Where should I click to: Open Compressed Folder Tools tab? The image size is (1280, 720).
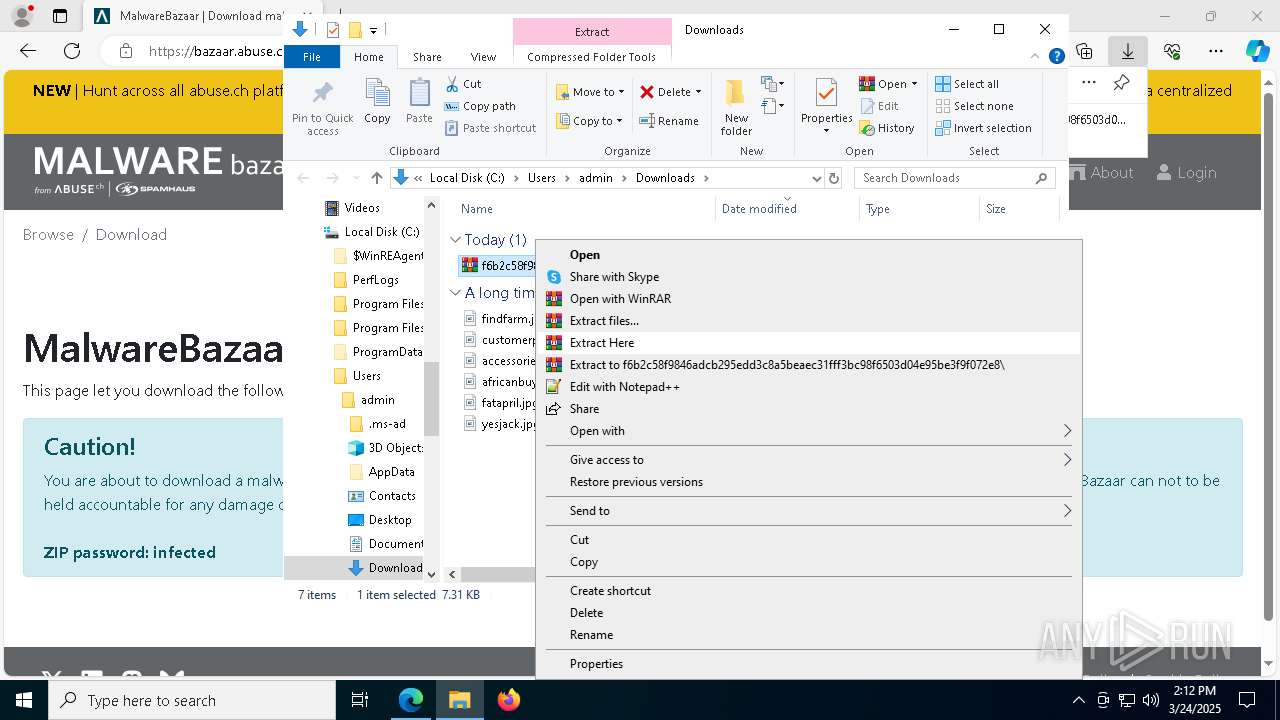(592, 57)
